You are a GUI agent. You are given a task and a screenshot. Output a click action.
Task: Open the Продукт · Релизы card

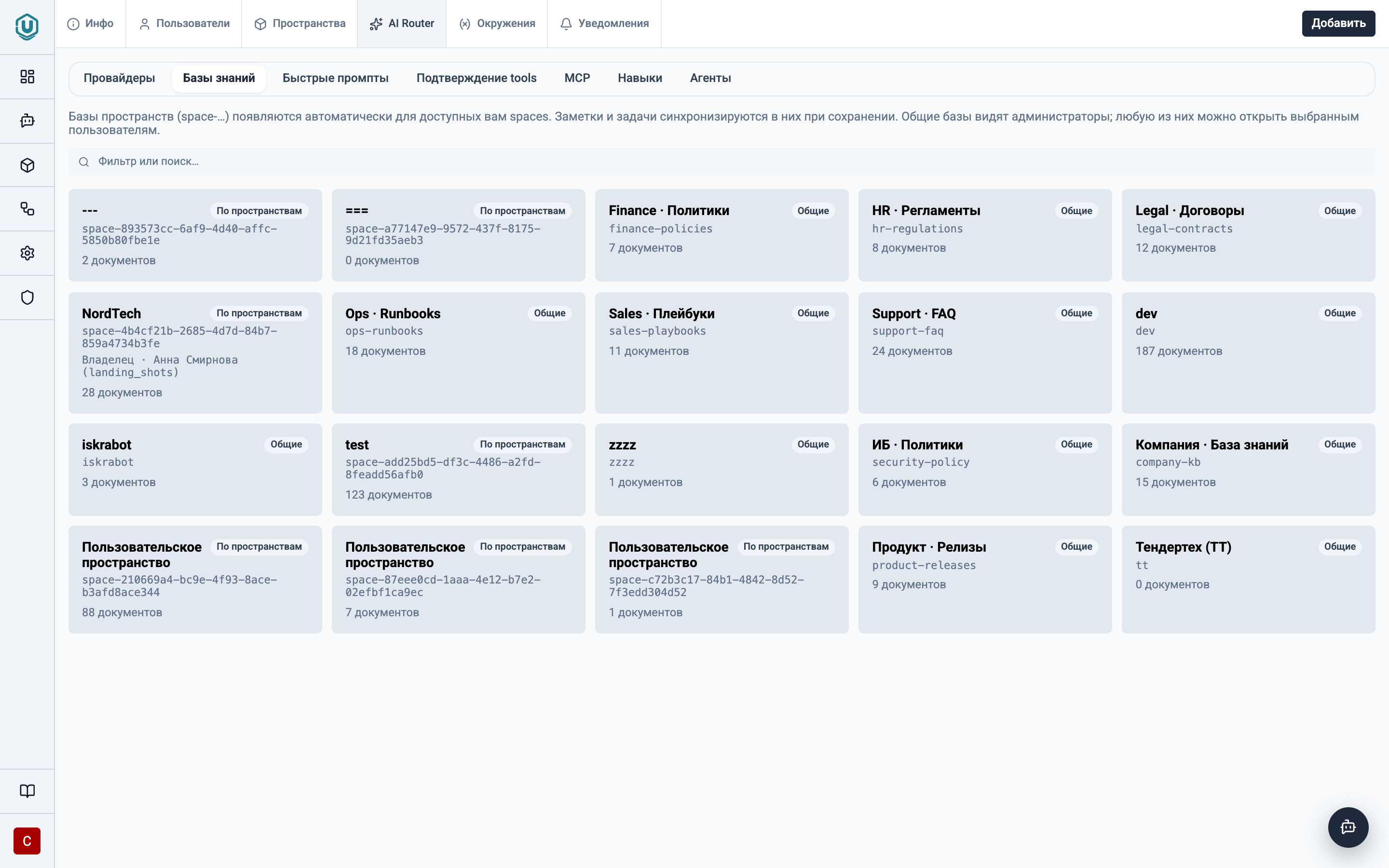click(985, 580)
